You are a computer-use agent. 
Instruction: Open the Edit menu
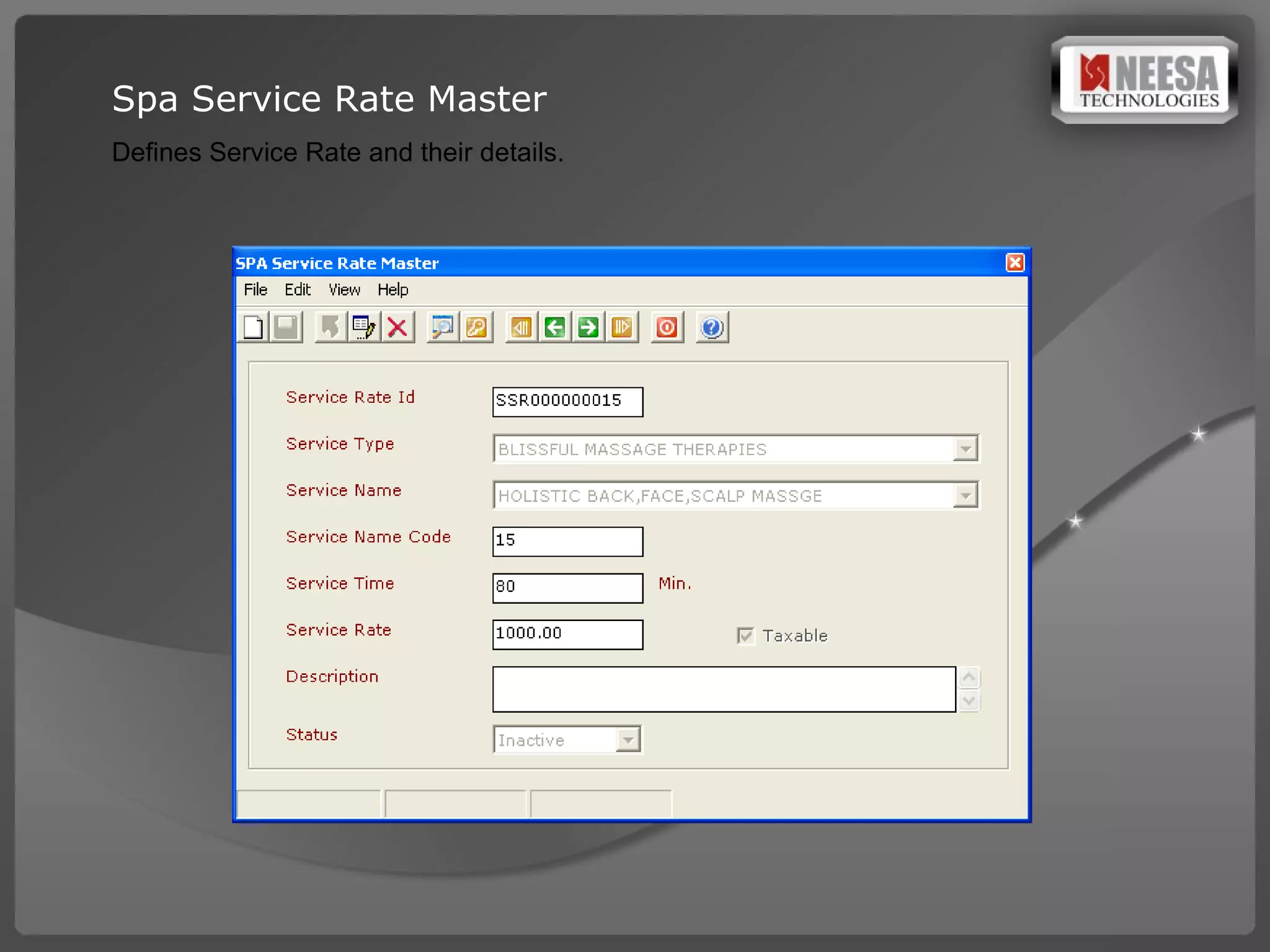(298, 289)
